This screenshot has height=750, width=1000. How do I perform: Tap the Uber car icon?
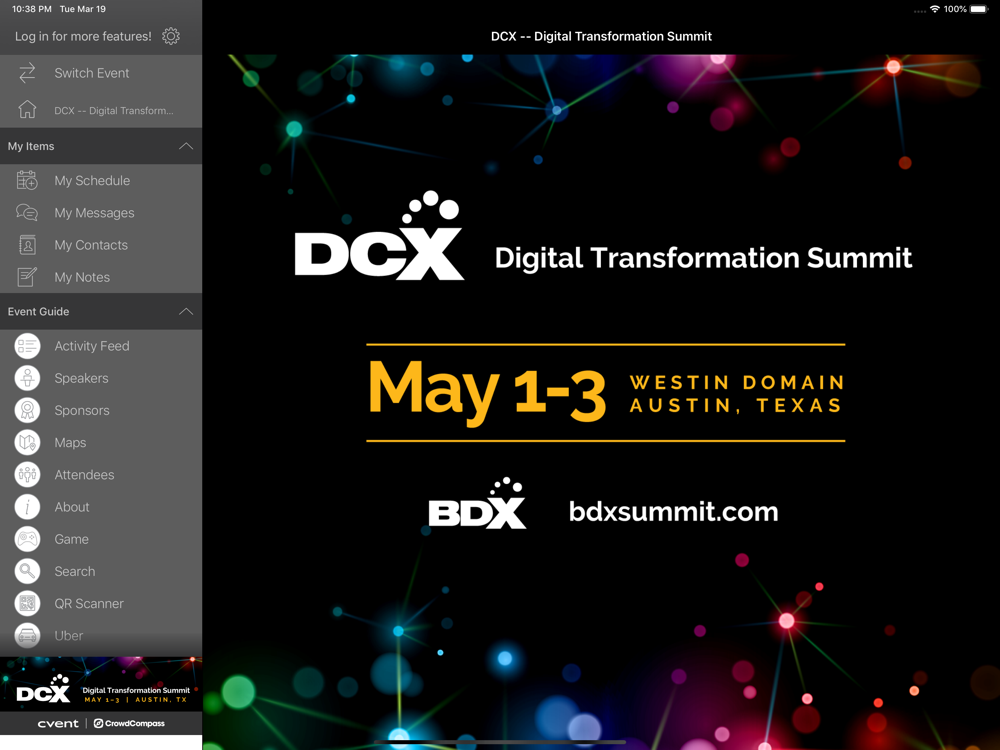(x=27, y=635)
